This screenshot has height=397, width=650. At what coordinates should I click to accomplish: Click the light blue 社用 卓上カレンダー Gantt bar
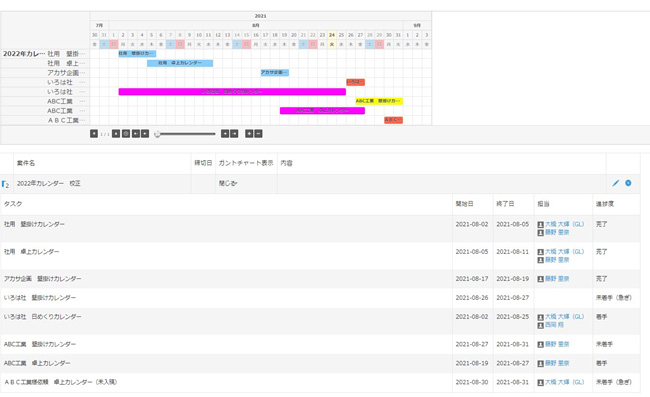pos(180,63)
